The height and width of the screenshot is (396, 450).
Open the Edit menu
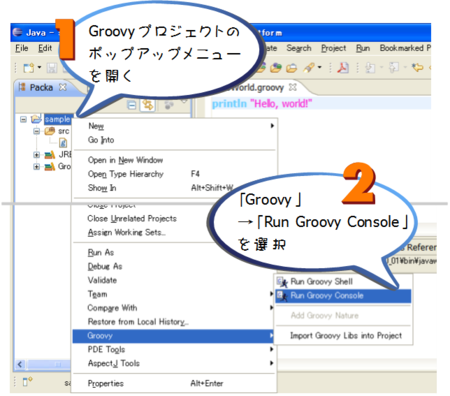(x=45, y=48)
